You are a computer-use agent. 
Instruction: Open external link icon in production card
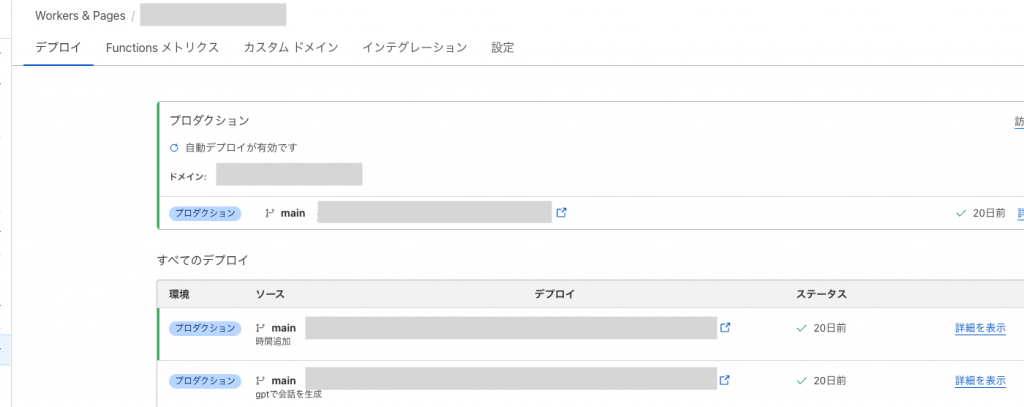(561, 212)
